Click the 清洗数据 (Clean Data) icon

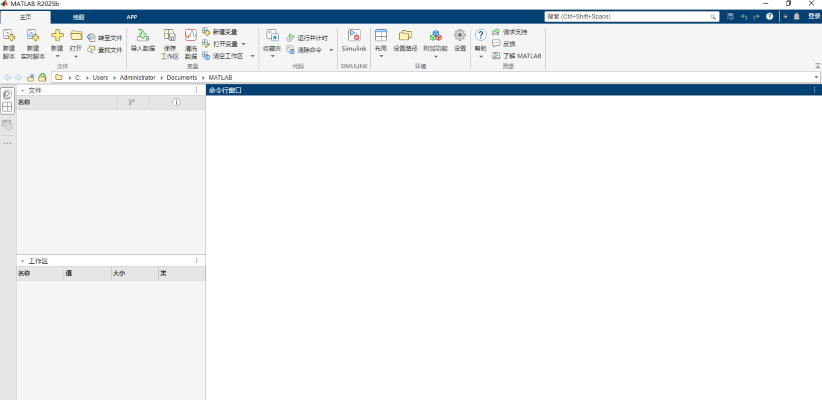191,35
